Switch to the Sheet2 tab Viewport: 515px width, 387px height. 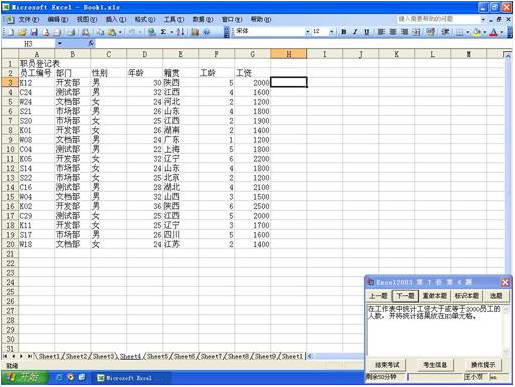(76, 356)
